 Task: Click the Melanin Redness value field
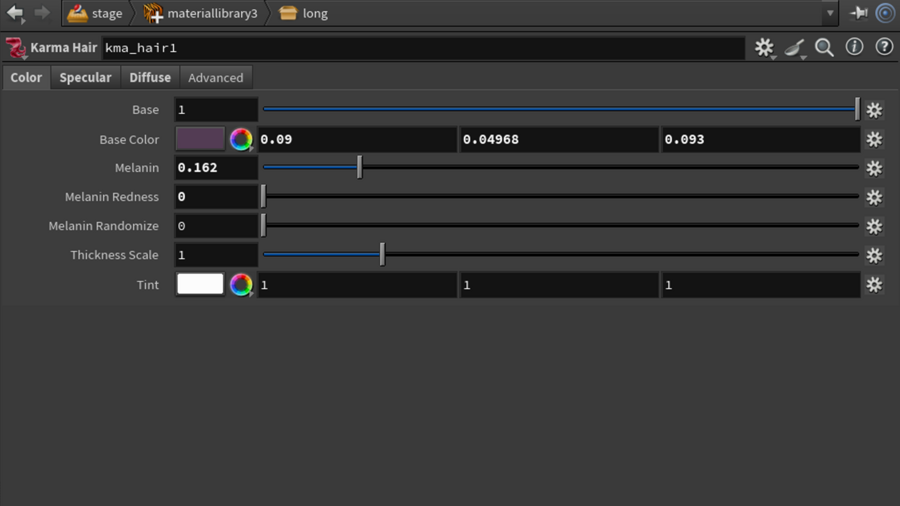216,197
